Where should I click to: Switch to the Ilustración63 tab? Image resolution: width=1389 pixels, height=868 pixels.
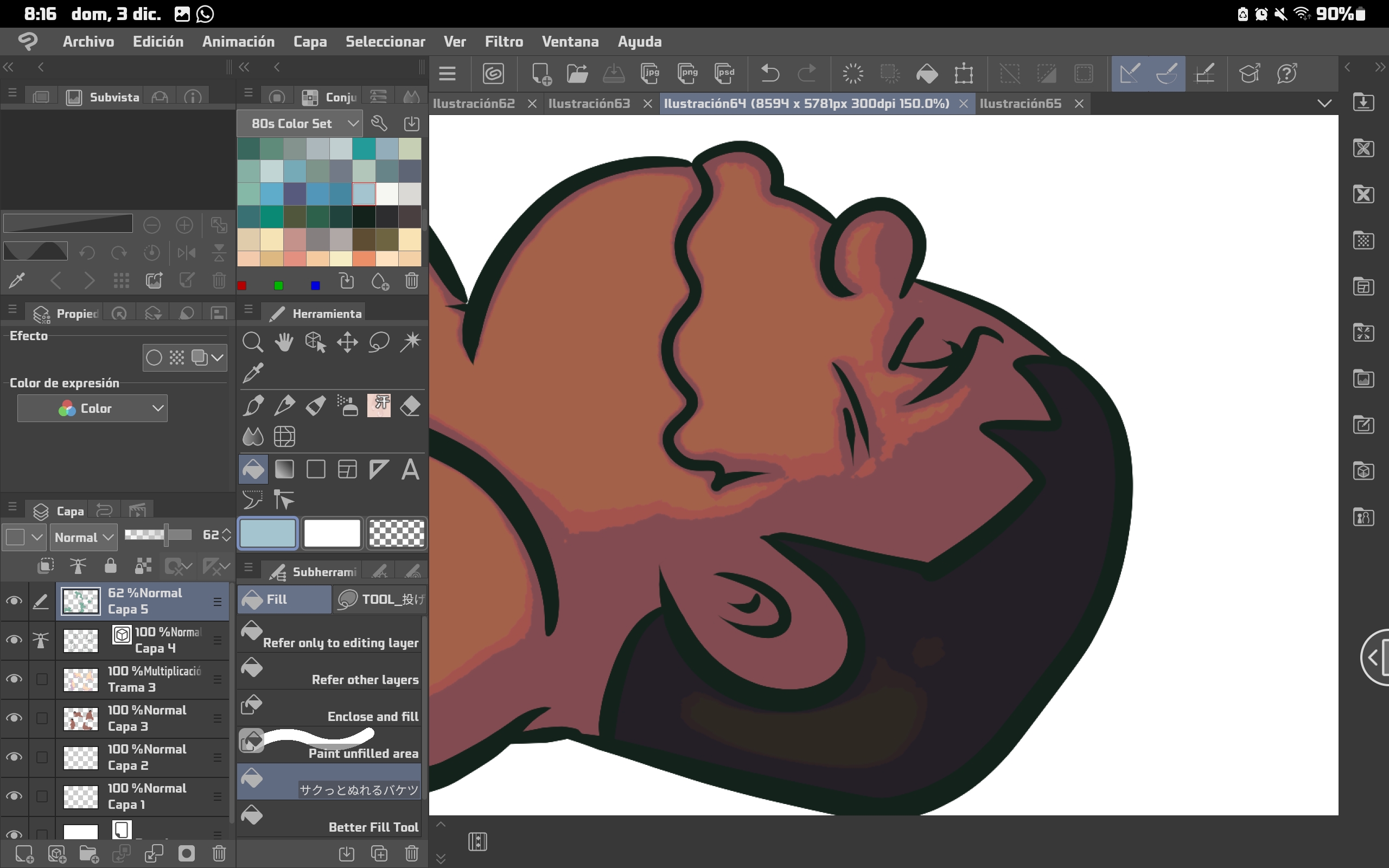click(x=589, y=103)
